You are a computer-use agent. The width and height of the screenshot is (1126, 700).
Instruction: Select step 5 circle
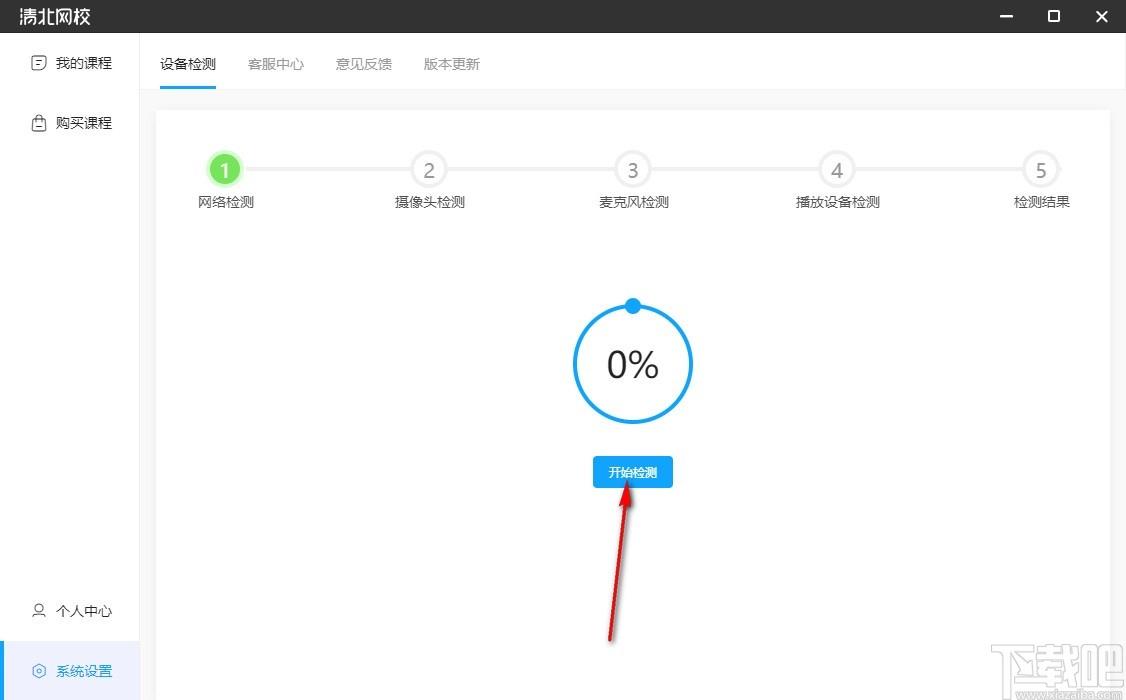[1041, 169]
